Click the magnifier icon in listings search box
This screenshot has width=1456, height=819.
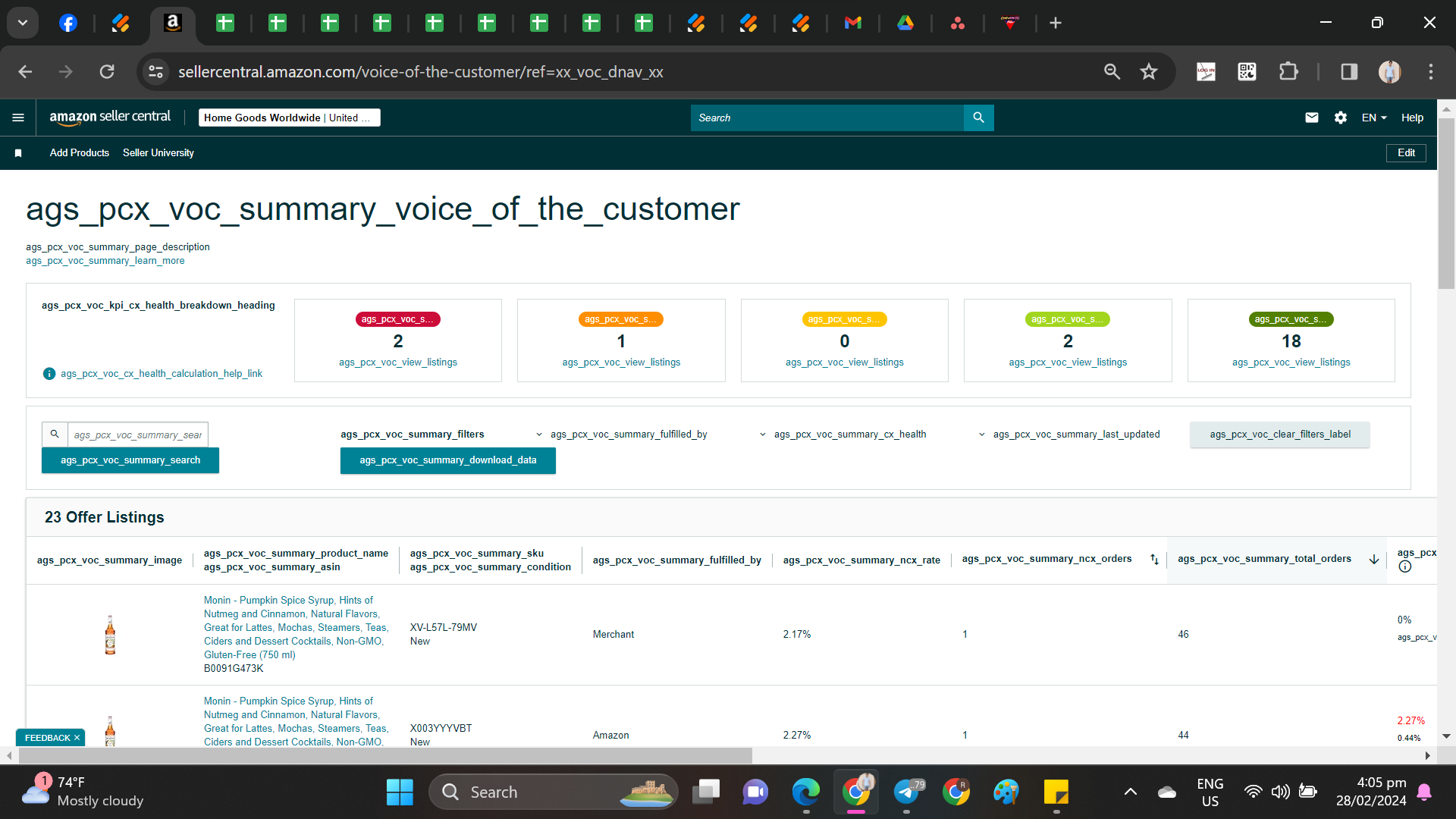55,435
